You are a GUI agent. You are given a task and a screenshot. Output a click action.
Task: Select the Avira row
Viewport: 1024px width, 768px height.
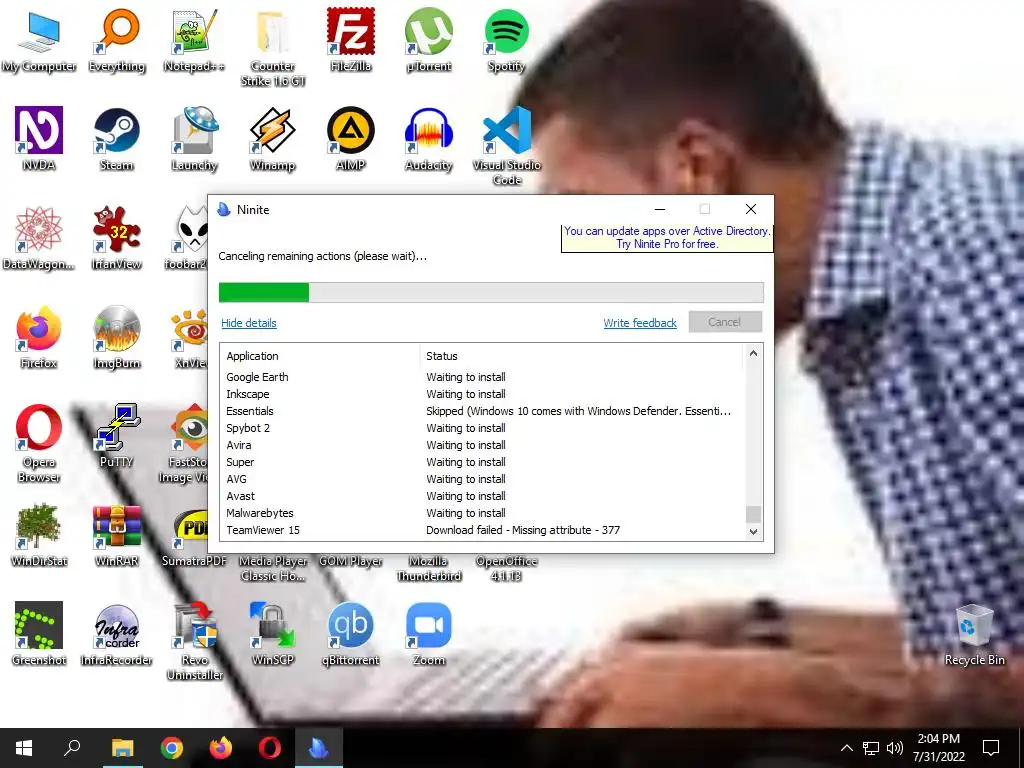(482, 445)
